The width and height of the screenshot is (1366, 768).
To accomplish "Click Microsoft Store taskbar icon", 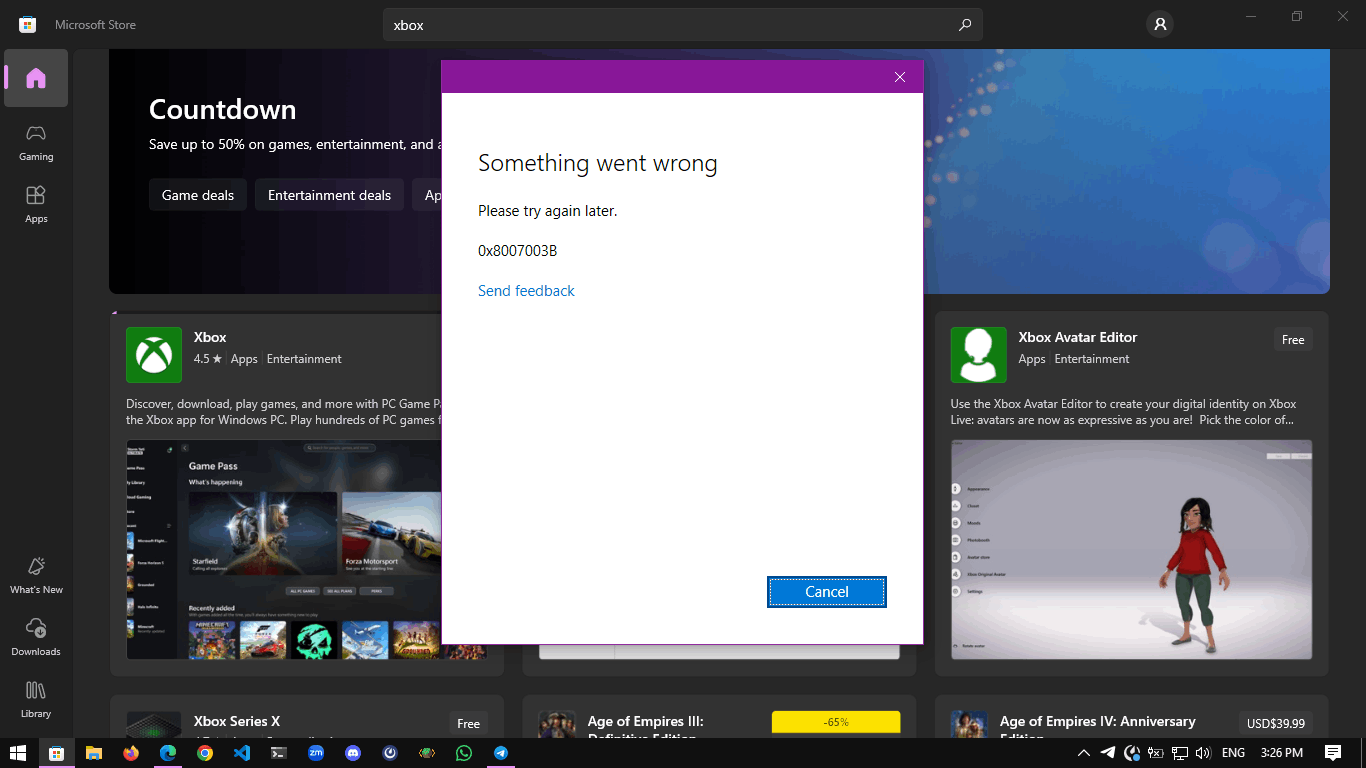I will click(56, 753).
